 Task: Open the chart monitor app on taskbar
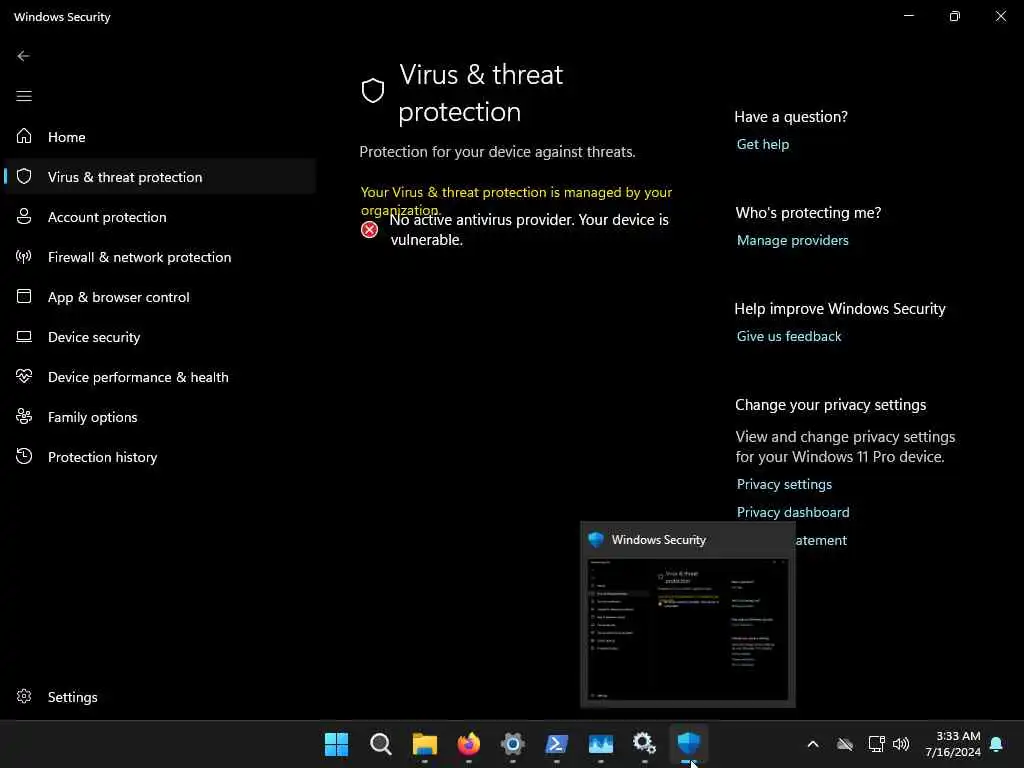pos(600,744)
